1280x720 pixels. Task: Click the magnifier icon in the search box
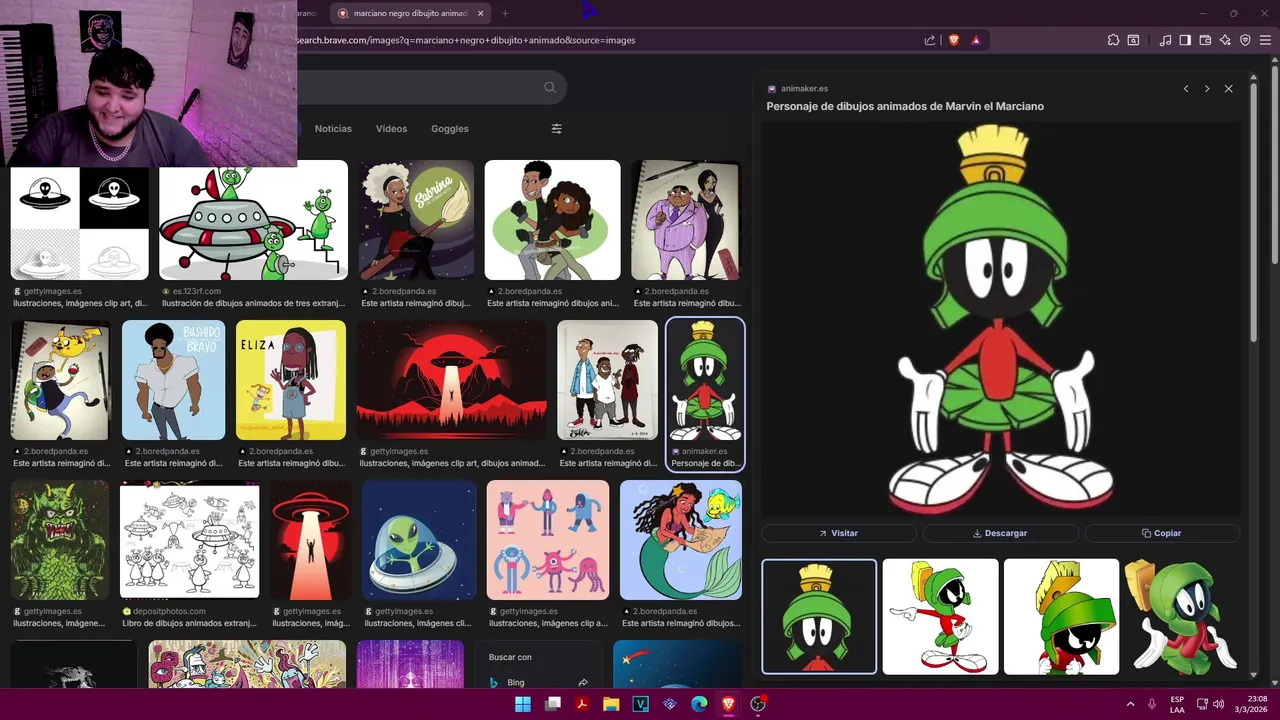tap(550, 87)
